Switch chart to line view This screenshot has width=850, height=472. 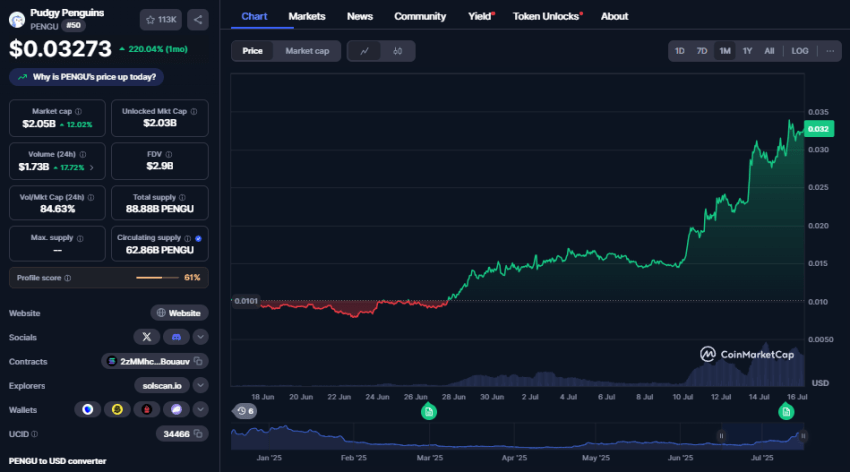click(x=364, y=51)
